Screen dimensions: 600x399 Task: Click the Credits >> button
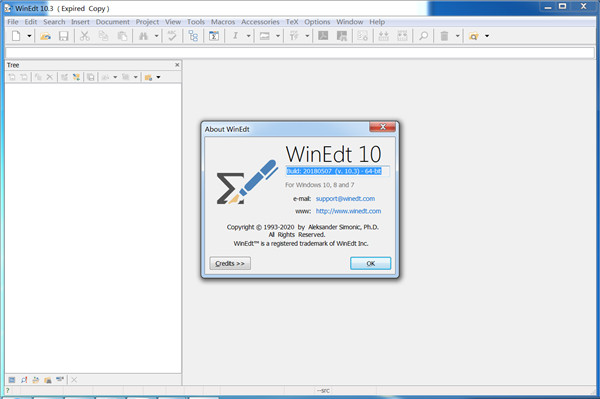[230, 264]
